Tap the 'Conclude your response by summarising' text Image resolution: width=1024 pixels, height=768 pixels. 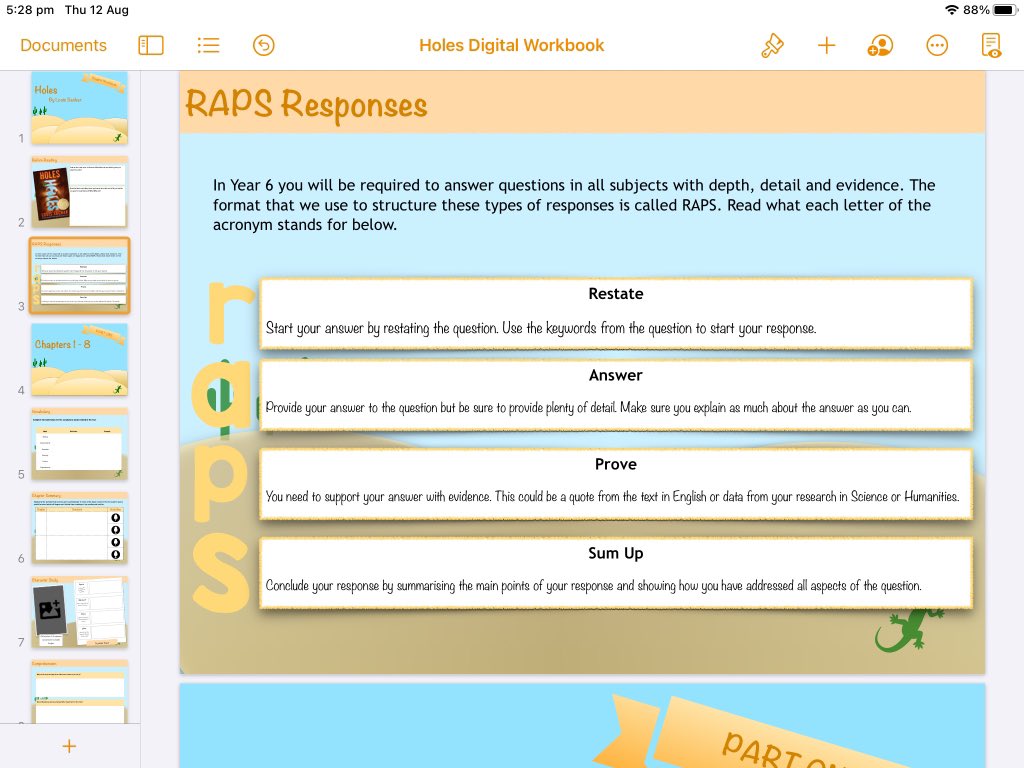(x=593, y=585)
